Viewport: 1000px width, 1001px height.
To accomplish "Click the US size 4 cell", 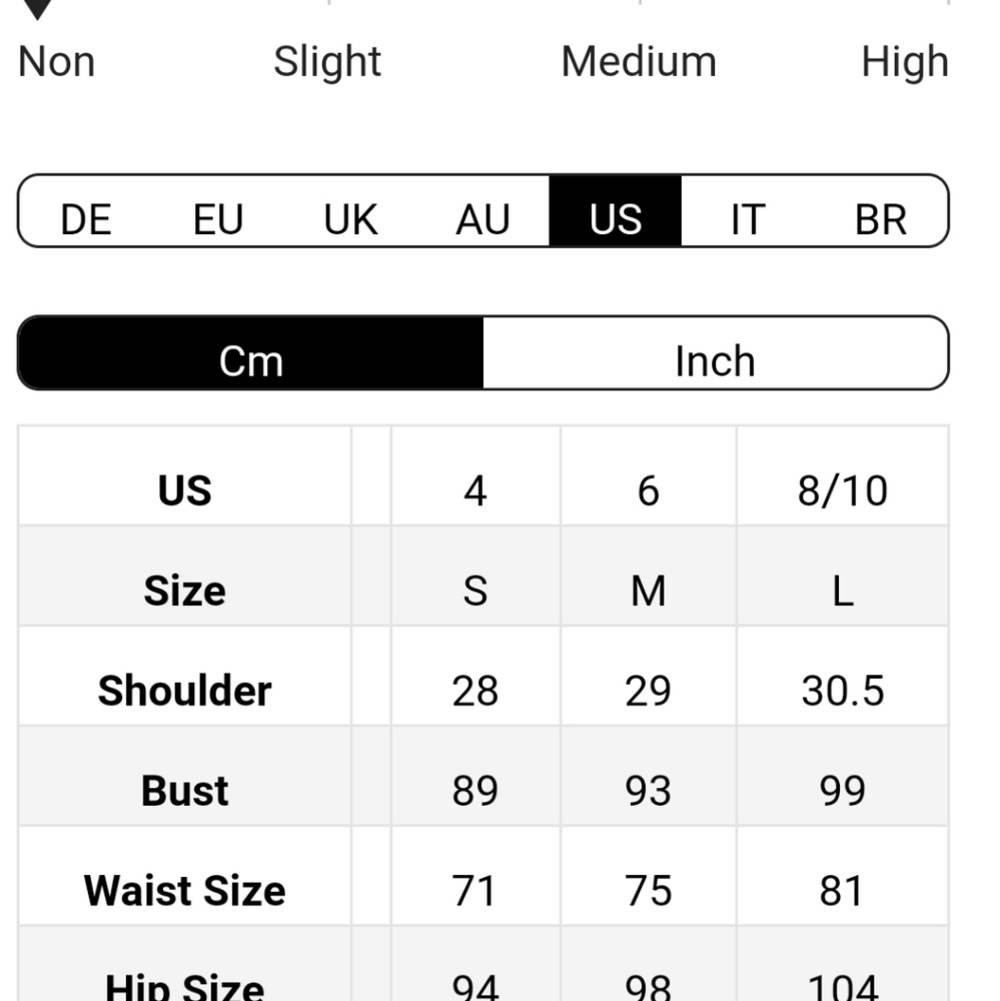I will pos(475,490).
